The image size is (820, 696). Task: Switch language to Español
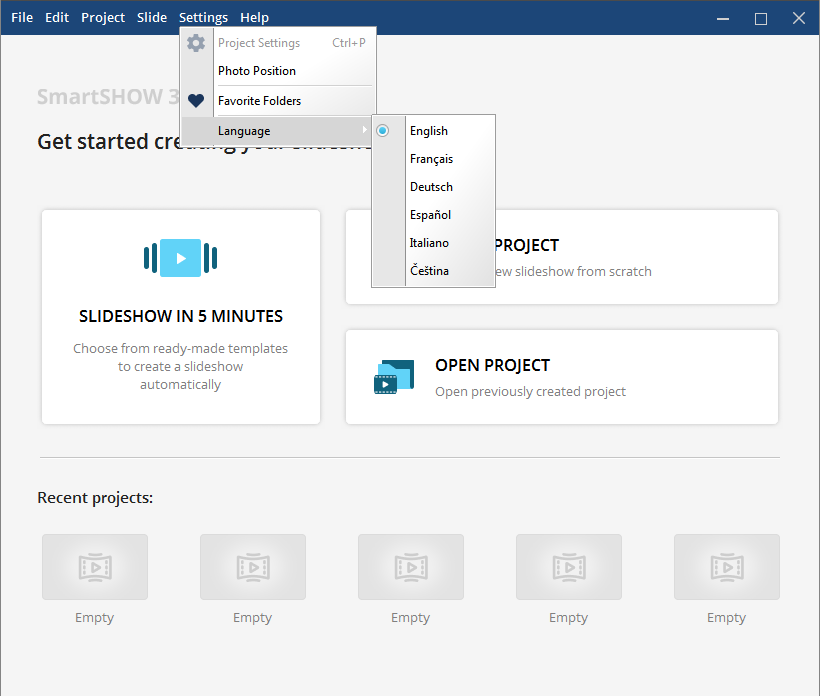434,215
